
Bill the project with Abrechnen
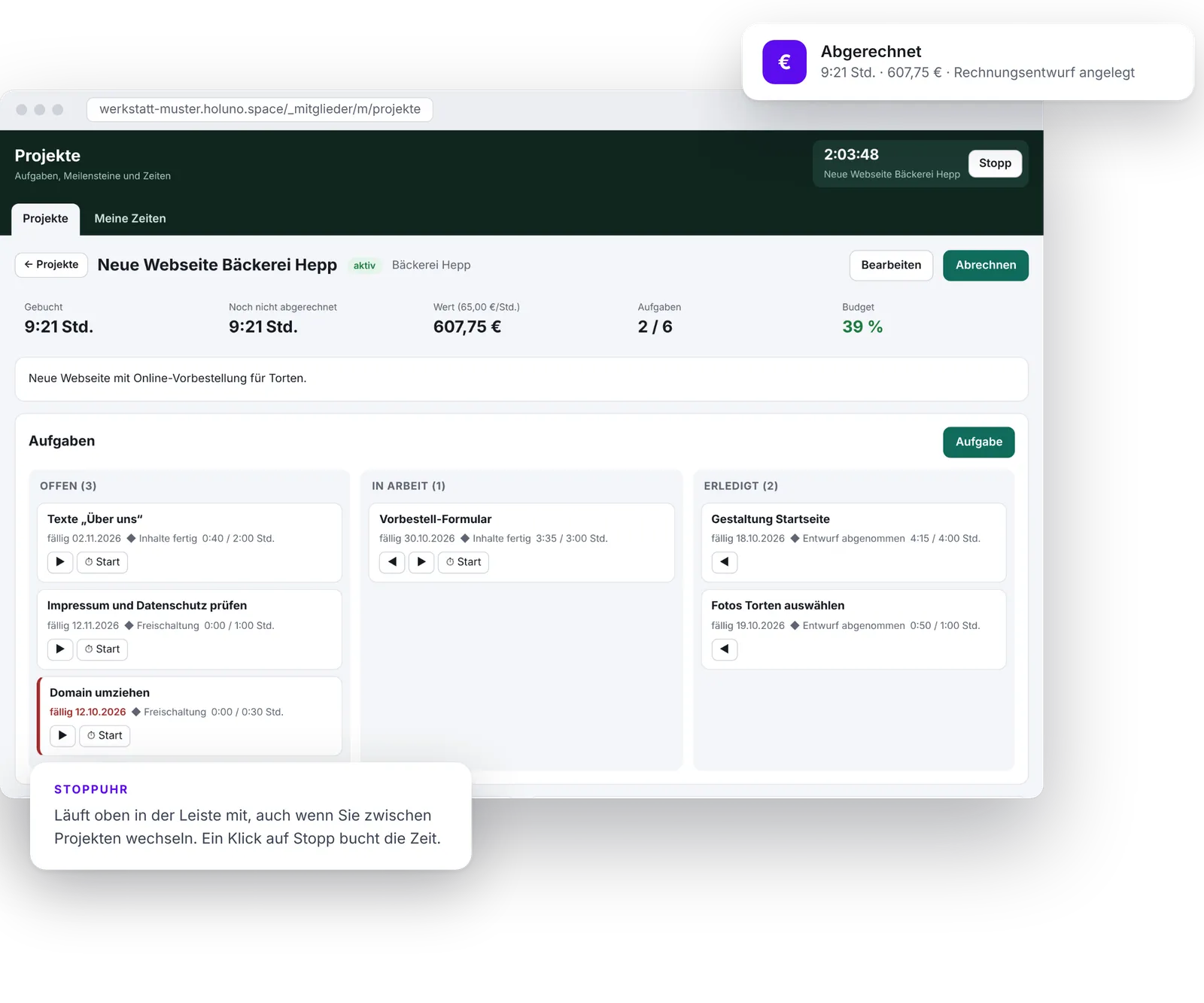coord(986,266)
